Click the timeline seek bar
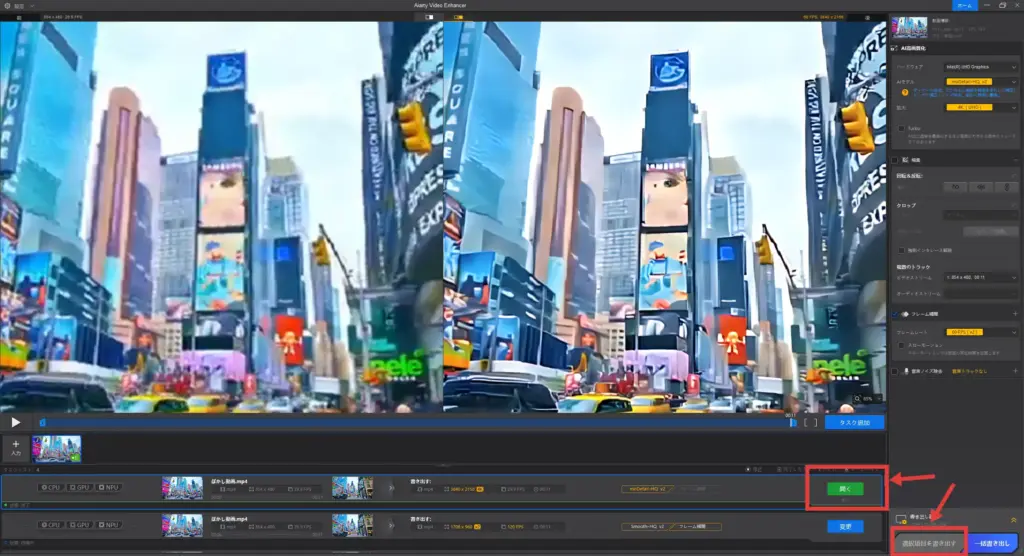 point(418,423)
